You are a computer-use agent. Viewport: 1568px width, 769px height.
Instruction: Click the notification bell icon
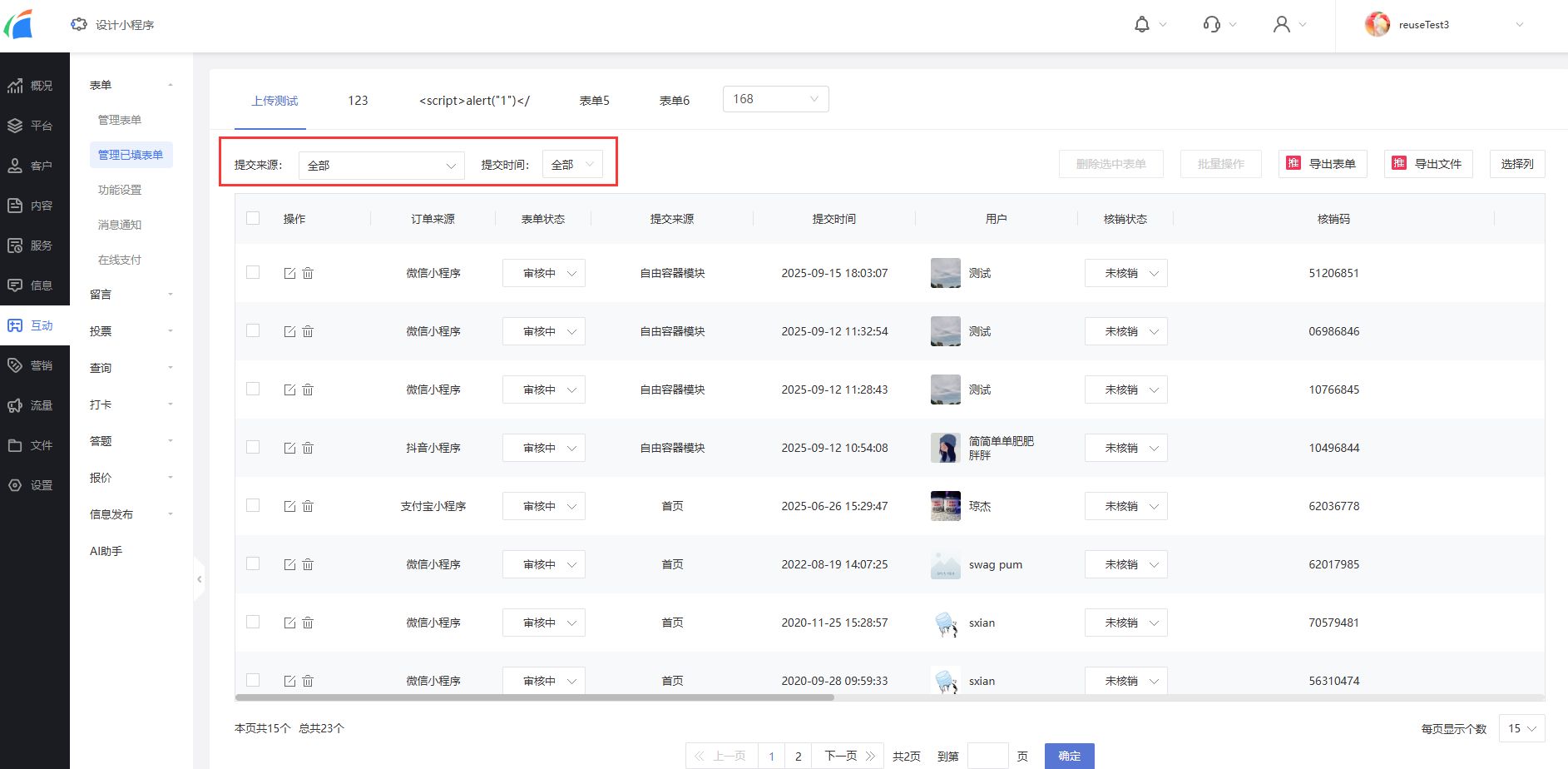(1142, 25)
